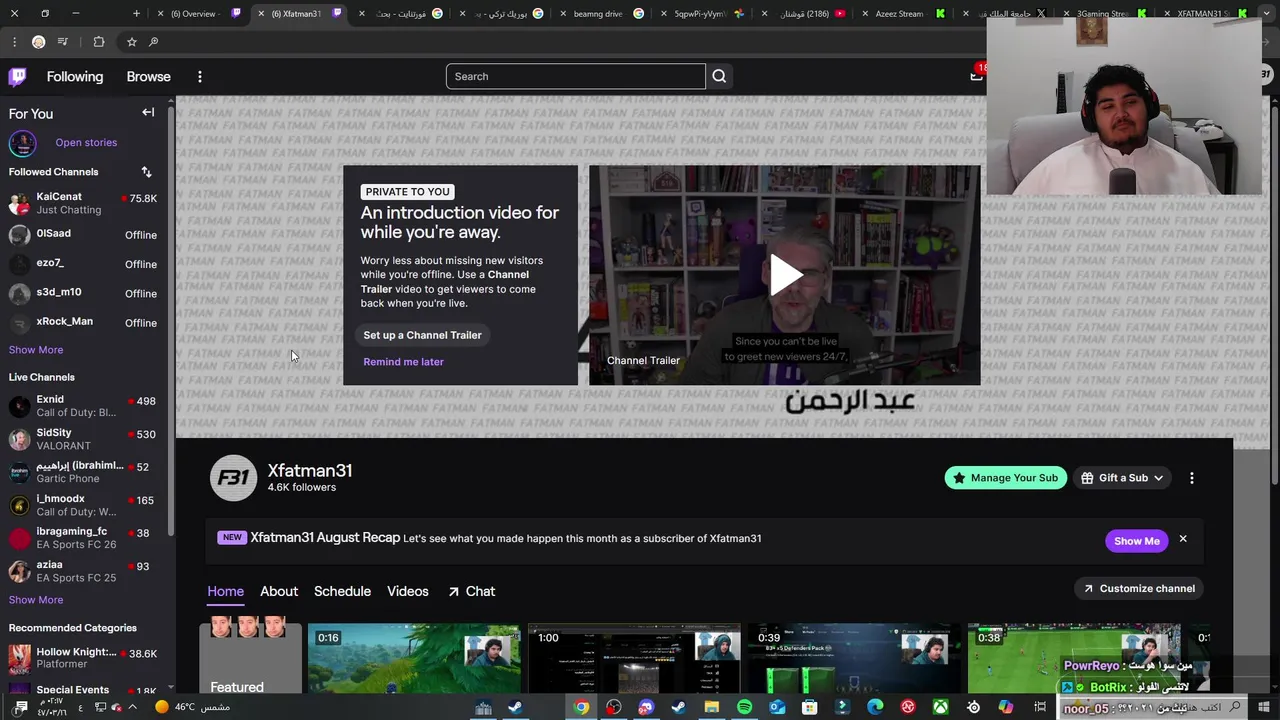Go to the Browse page

(149, 77)
